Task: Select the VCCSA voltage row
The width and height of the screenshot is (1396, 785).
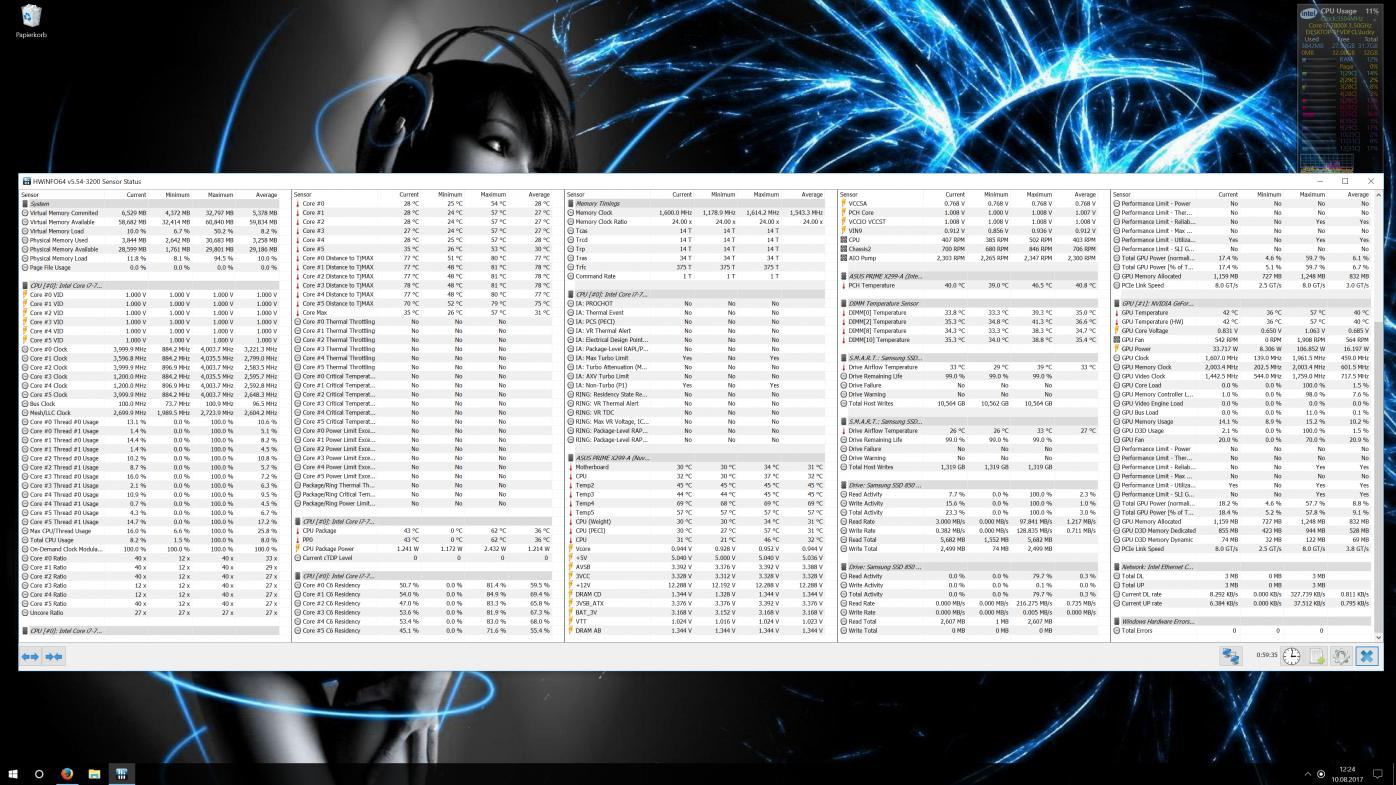Action: [968, 204]
